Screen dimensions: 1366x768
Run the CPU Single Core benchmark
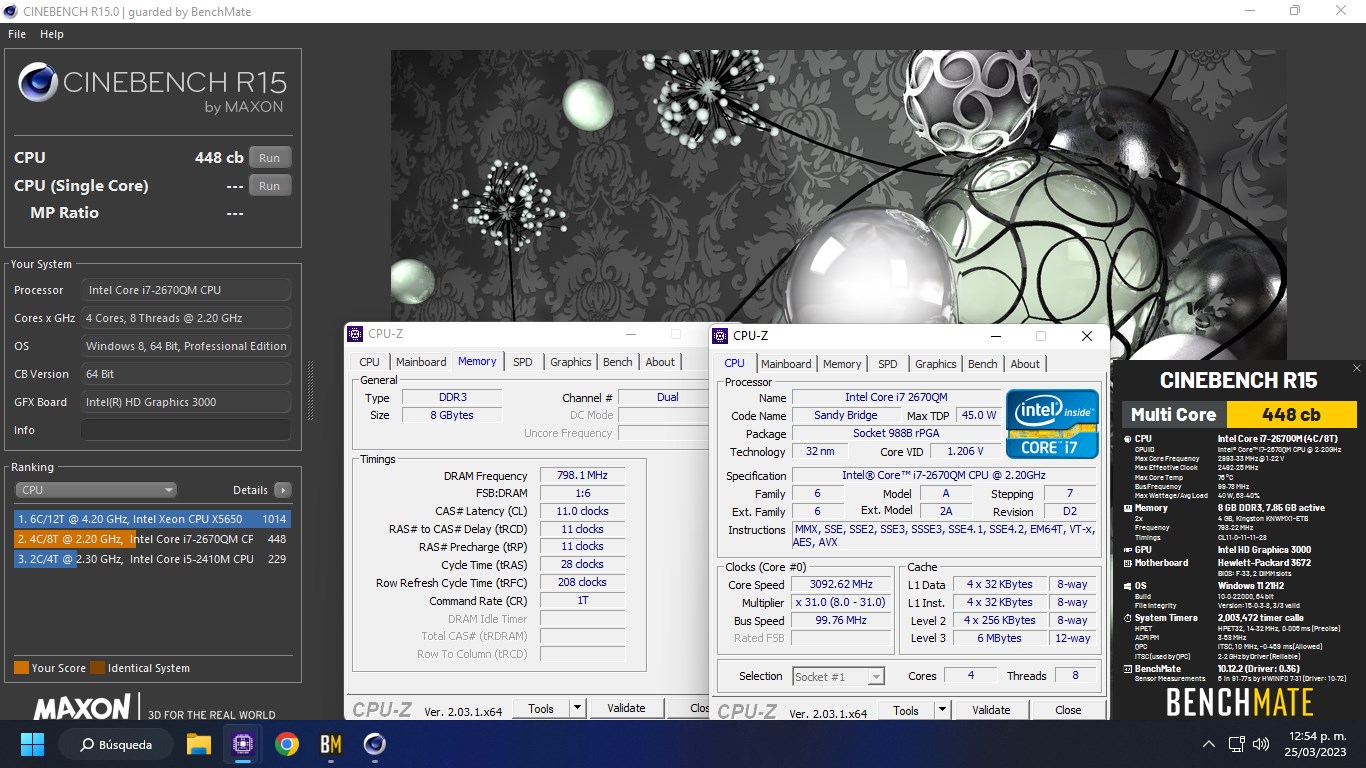tap(270, 186)
